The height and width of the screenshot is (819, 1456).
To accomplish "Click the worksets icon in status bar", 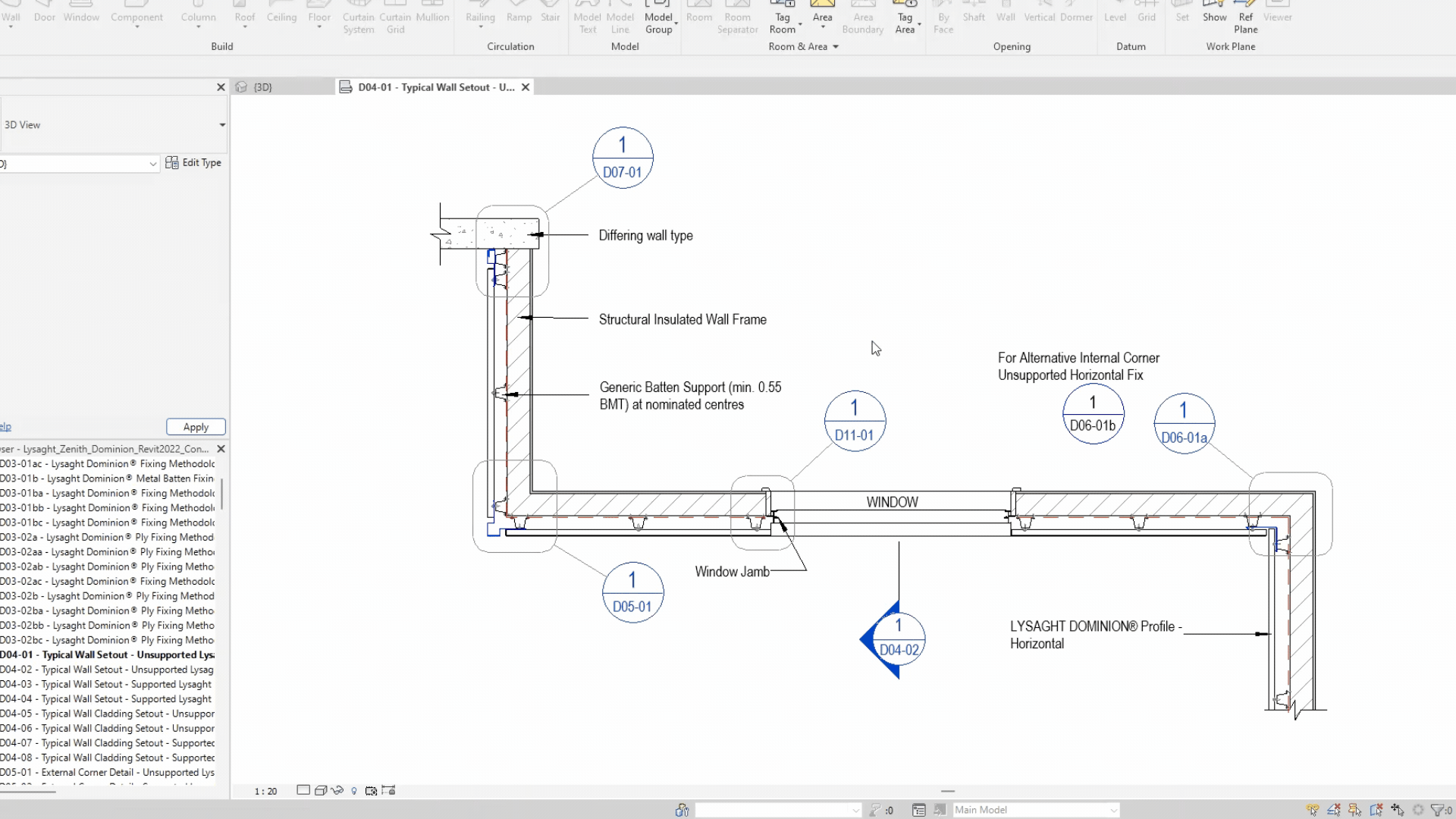I will click(x=682, y=810).
